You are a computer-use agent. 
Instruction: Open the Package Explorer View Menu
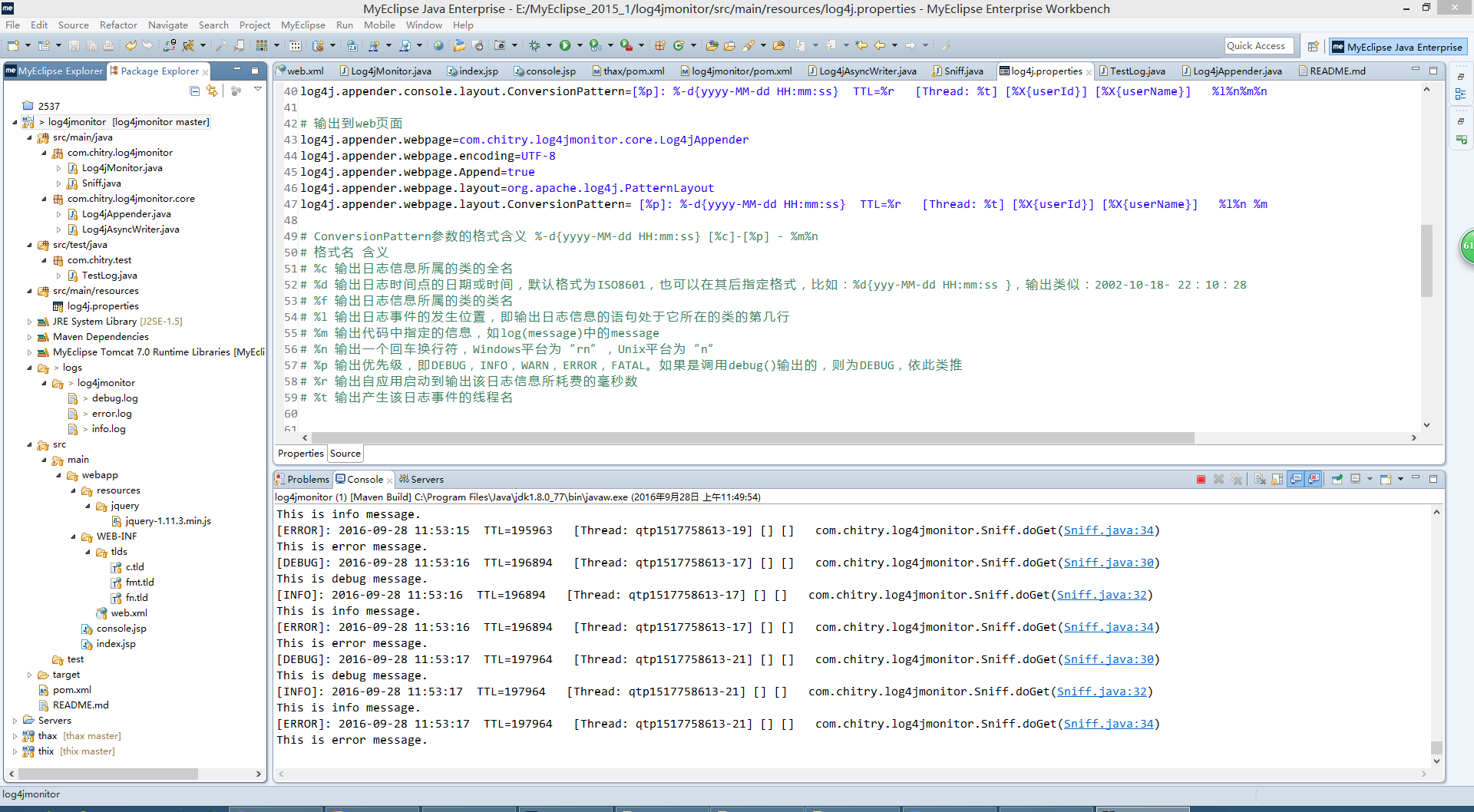point(258,91)
